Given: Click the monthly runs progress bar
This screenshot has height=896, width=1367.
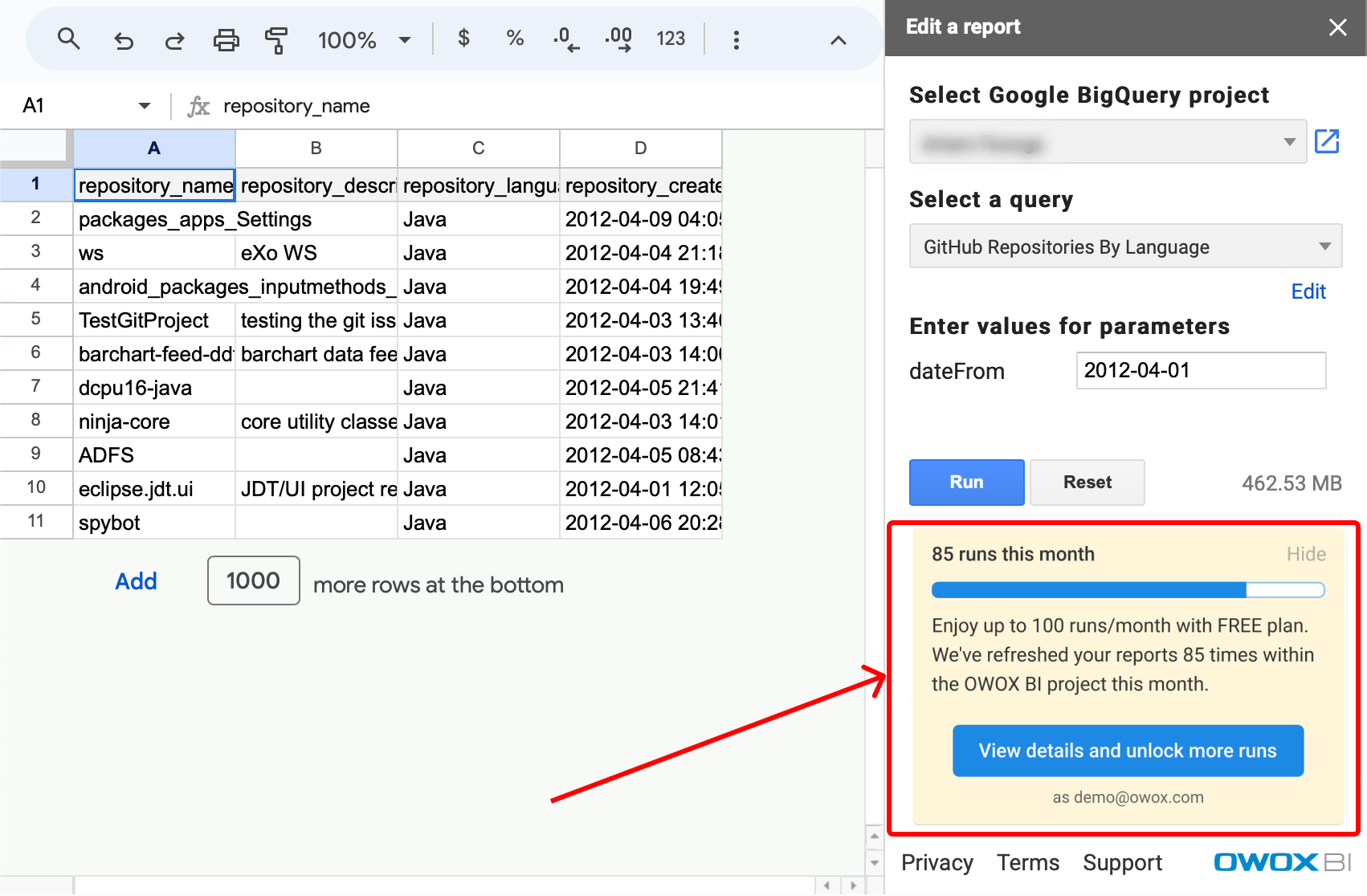Looking at the screenshot, I should [1128, 590].
